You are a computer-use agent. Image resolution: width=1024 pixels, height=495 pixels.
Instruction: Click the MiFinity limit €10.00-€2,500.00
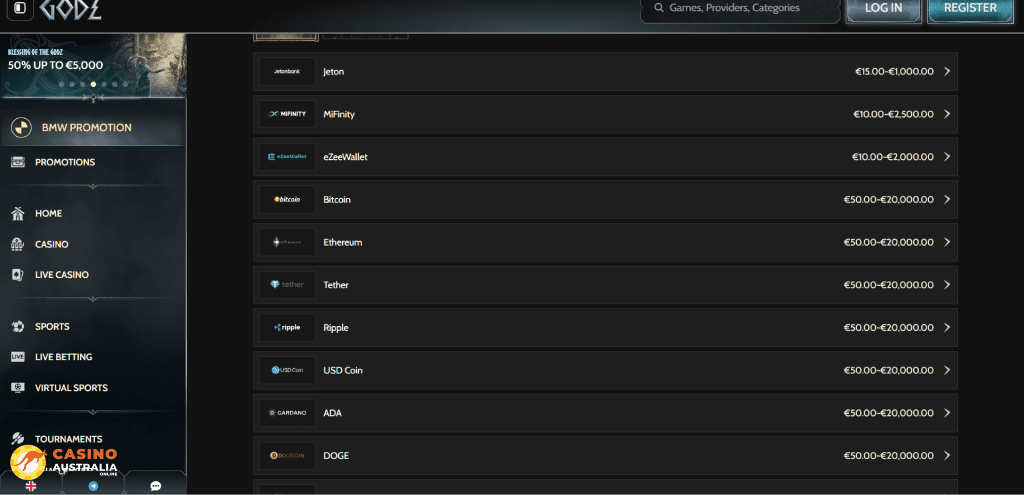point(893,114)
